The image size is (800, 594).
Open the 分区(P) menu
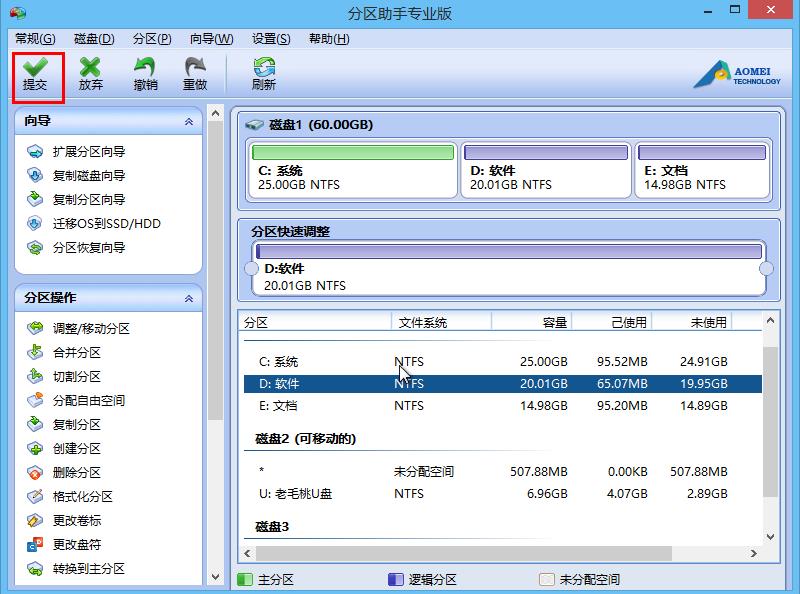(x=152, y=39)
